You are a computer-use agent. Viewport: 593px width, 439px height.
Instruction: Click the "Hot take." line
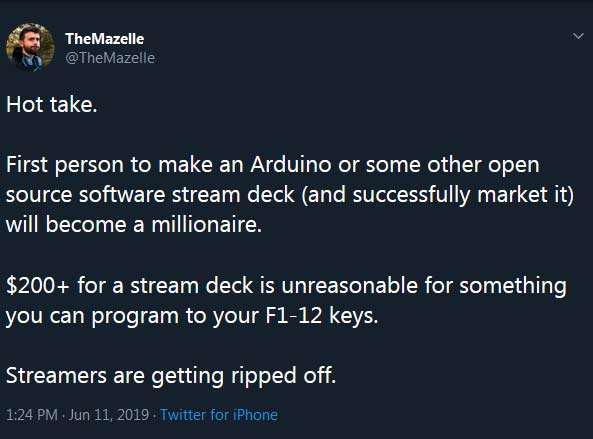(52, 104)
